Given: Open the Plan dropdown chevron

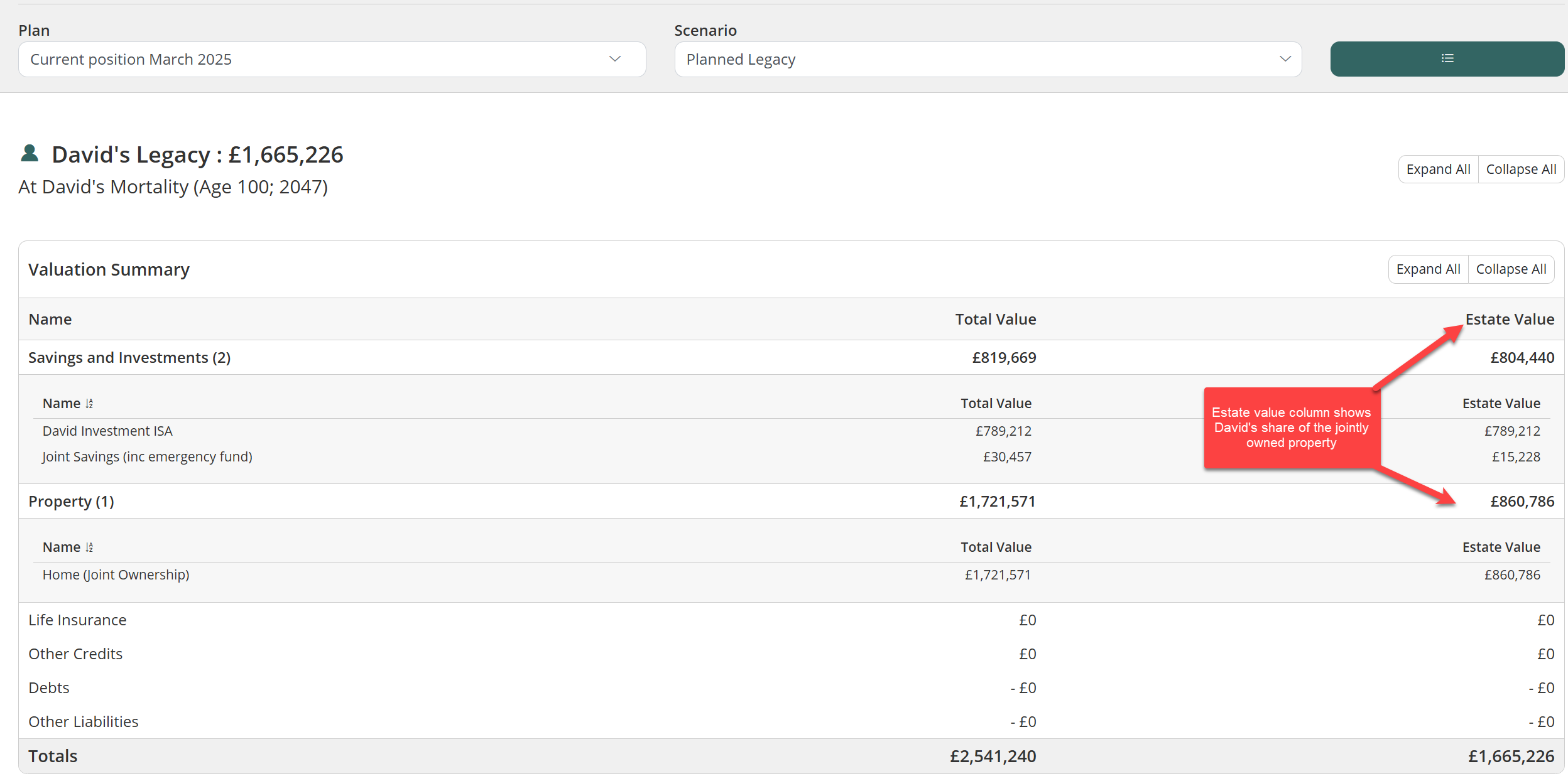Looking at the screenshot, I should click(614, 59).
